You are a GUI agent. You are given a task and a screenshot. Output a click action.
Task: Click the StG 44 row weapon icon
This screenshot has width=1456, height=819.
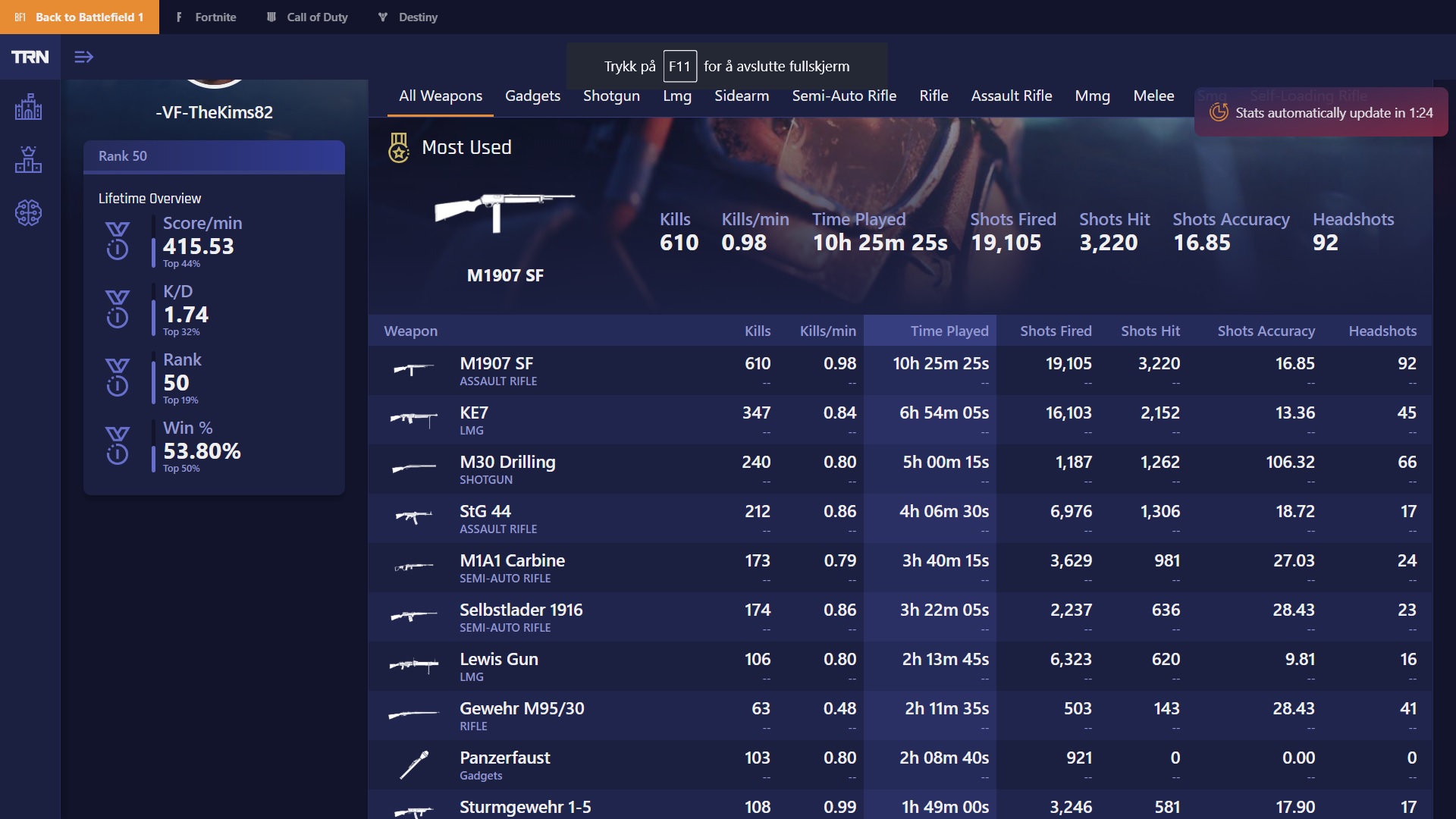click(x=413, y=517)
